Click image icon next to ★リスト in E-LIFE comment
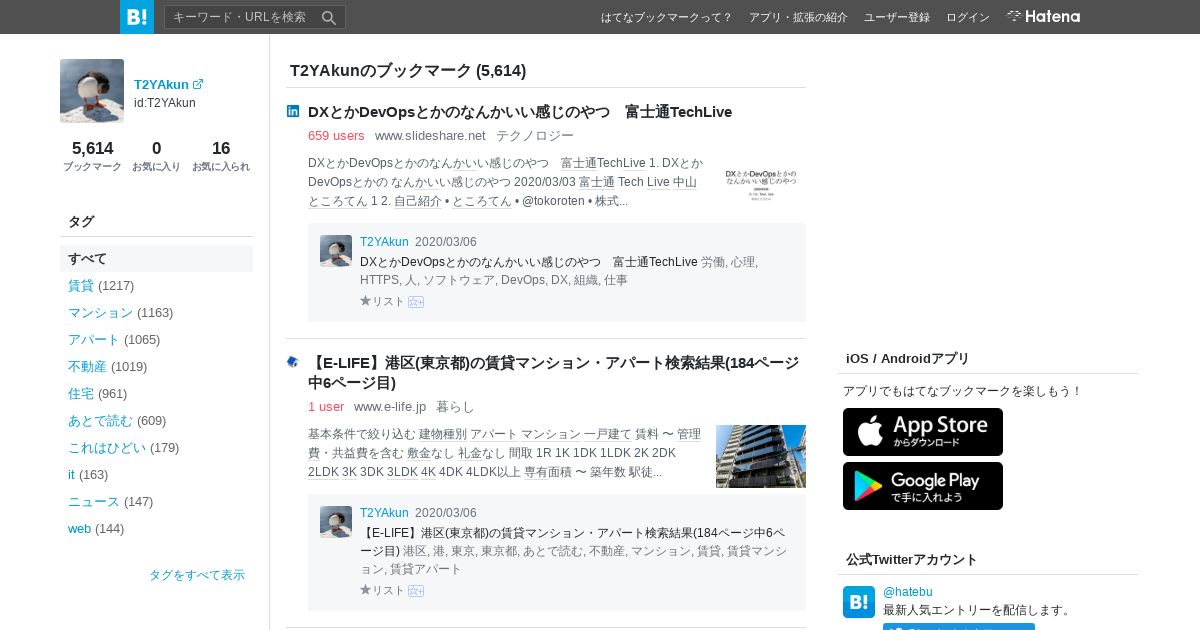Image resolution: width=1200 pixels, height=630 pixels. (416, 591)
